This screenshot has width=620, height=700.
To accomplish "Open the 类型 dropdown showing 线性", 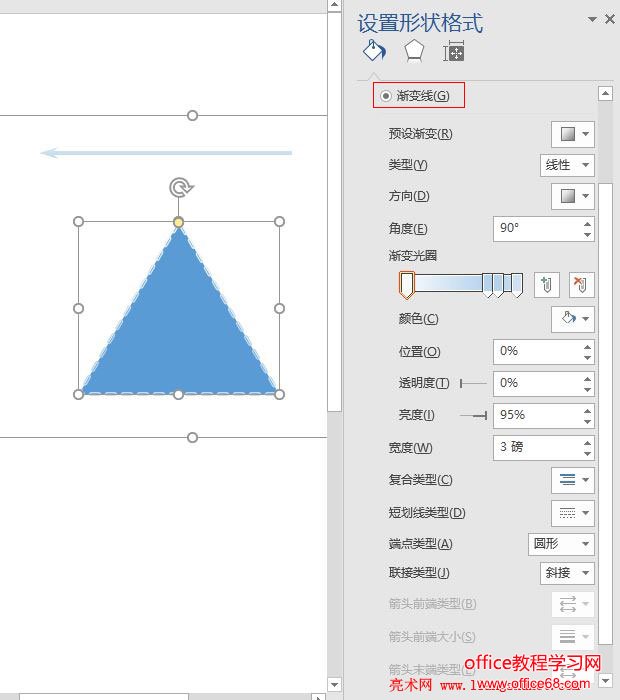I will pyautogui.click(x=567, y=165).
